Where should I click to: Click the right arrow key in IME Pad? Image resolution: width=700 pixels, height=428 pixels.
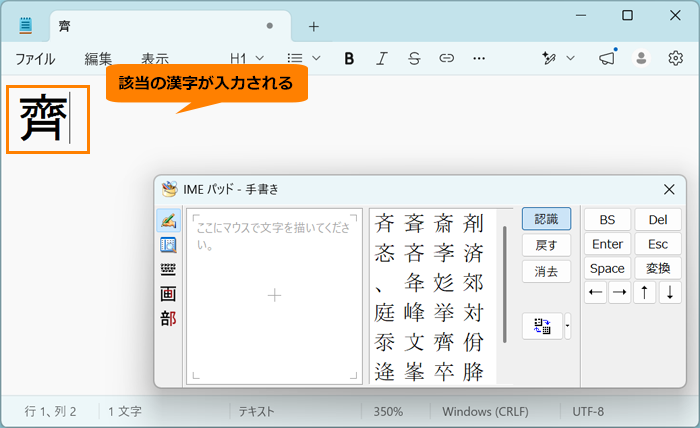[620, 293]
